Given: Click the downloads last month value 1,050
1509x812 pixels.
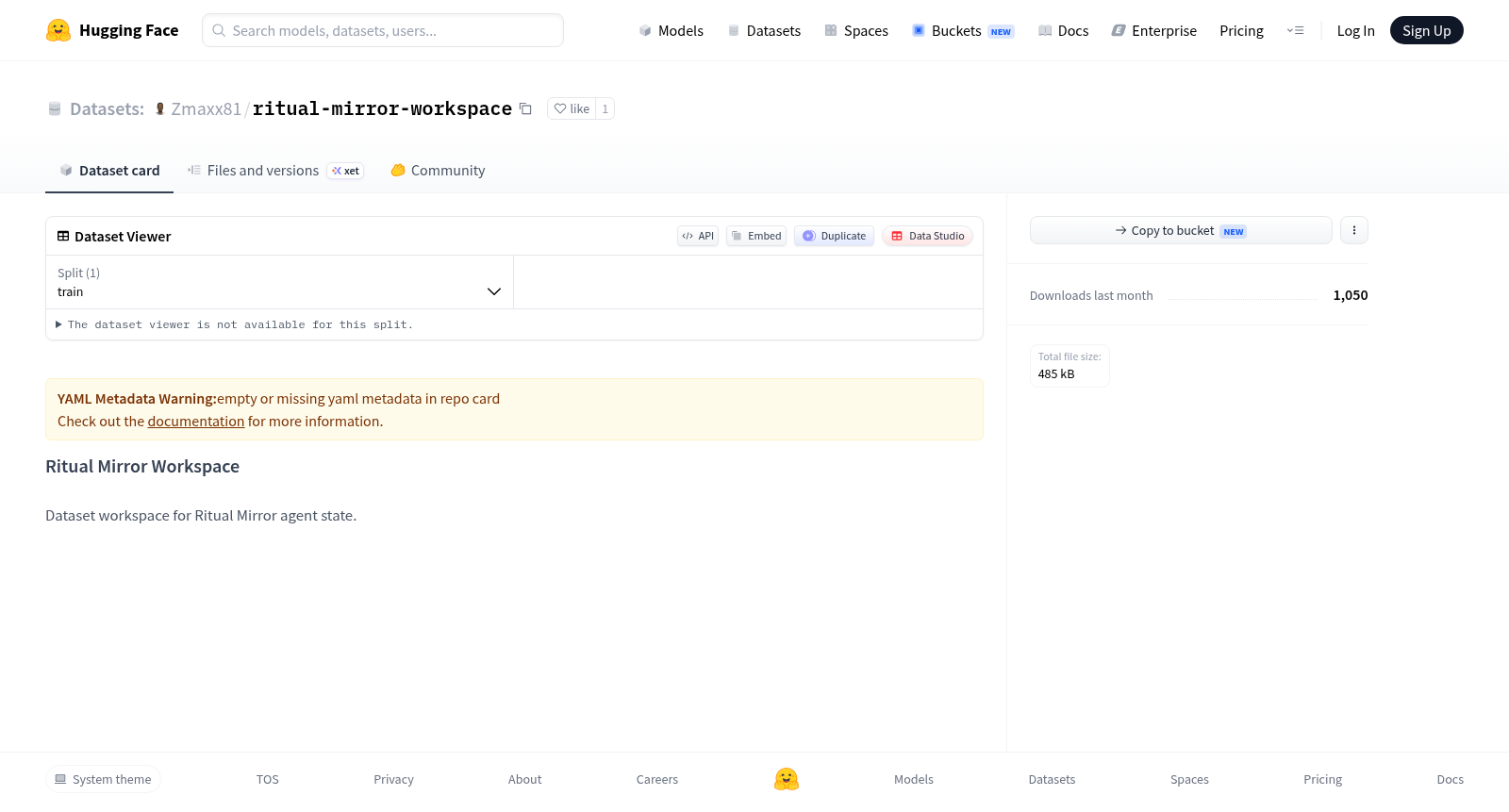Looking at the screenshot, I should 1351,295.
